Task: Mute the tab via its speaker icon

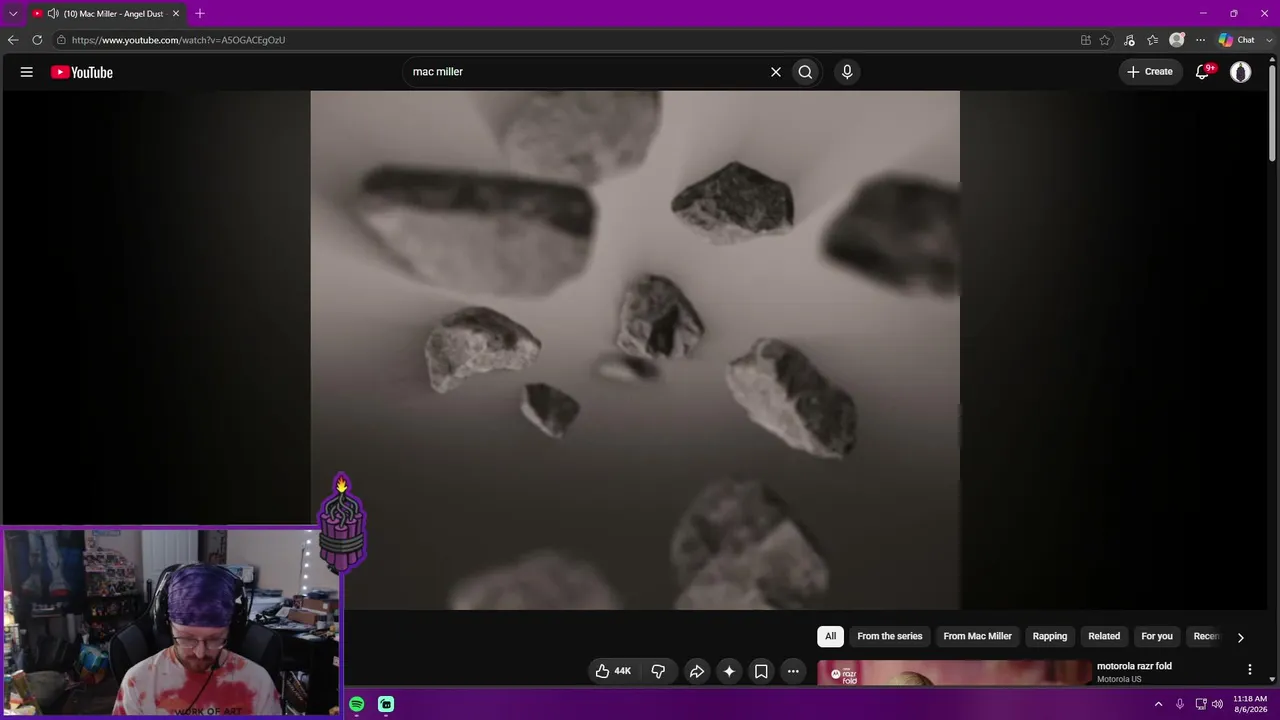Action: pyautogui.click(x=52, y=14)
